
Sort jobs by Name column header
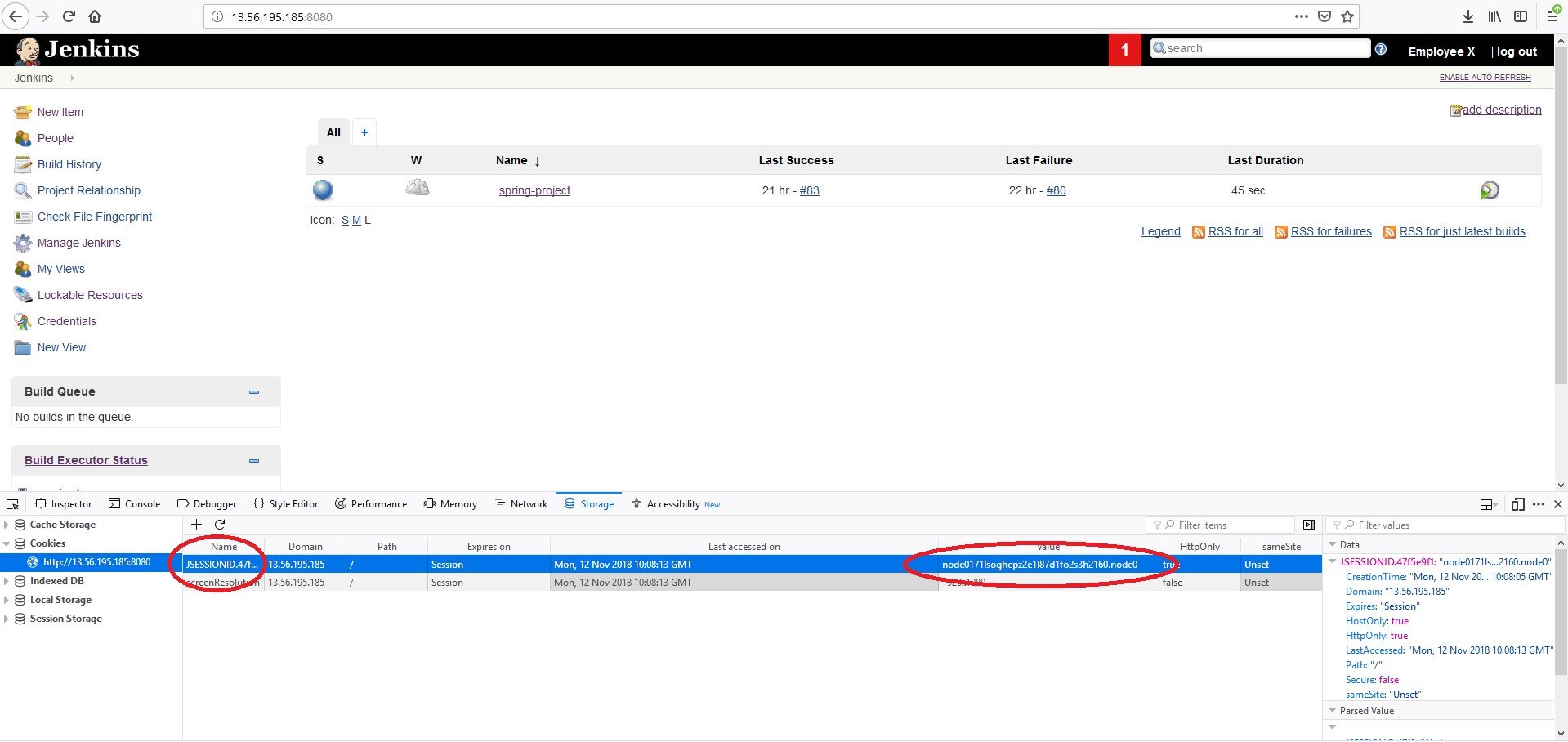(518, 160)
